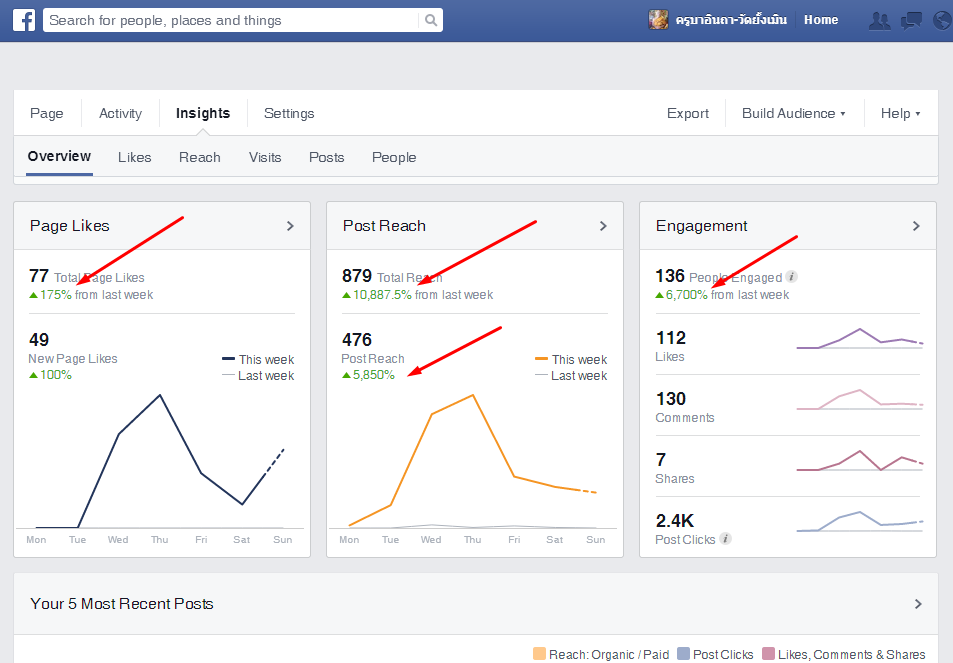Viewport: 953px width, 663px height.
Task: Click the orange Post Reach line chart
Action: pyautogui.click(x=473, y=461)
